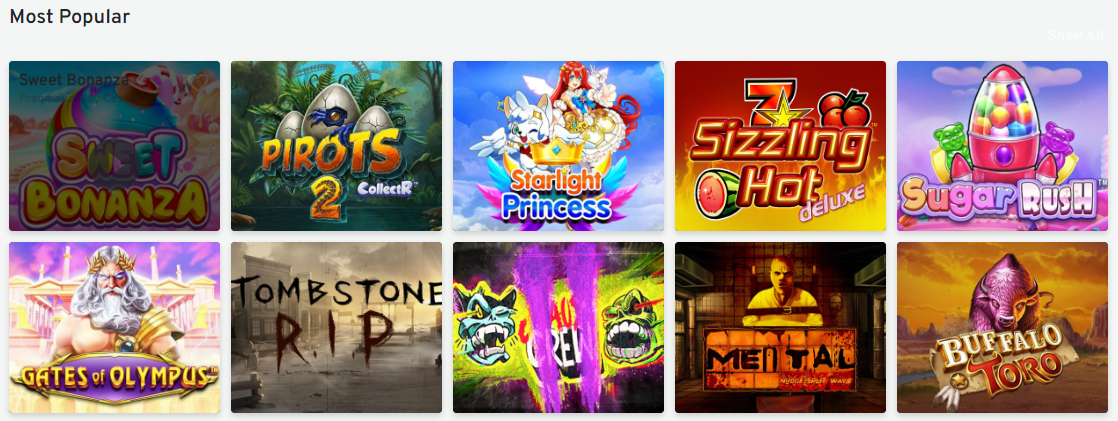1118x421 pixels.
Task: Open Sizzling Hot deluxe slot
Action: (x=780, y=146)
